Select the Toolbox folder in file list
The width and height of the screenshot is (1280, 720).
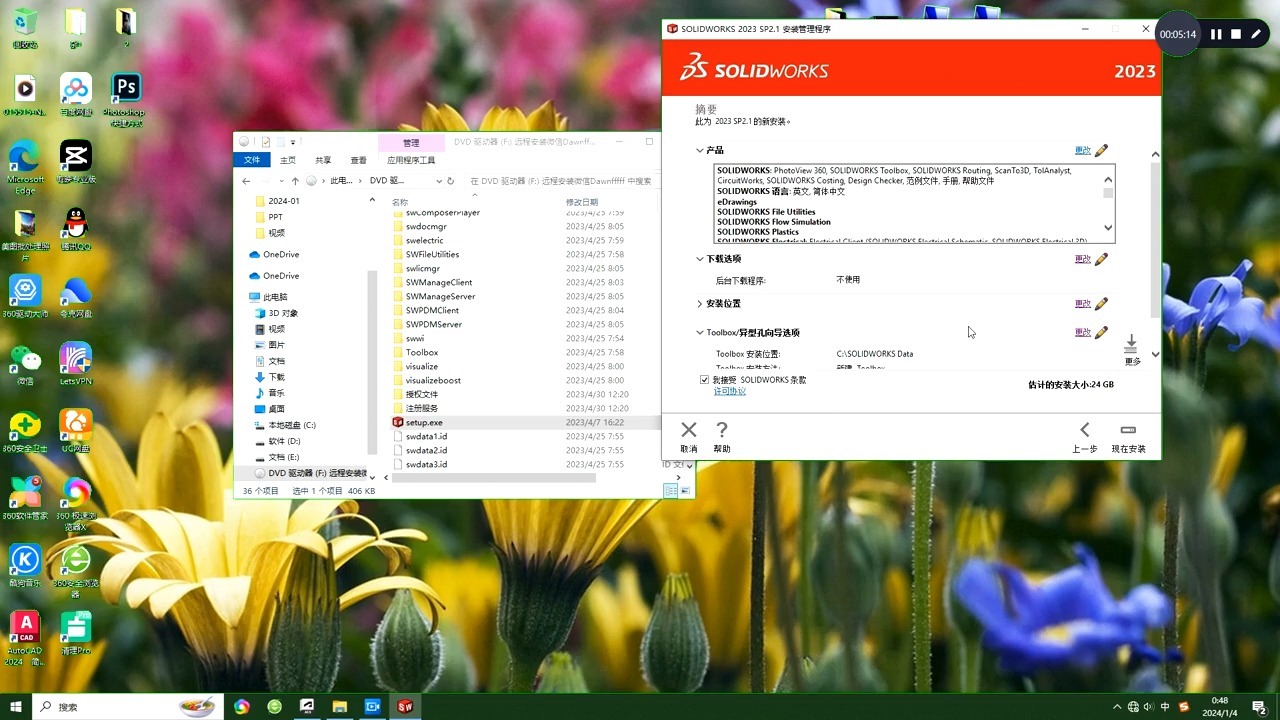click(422, 352)
